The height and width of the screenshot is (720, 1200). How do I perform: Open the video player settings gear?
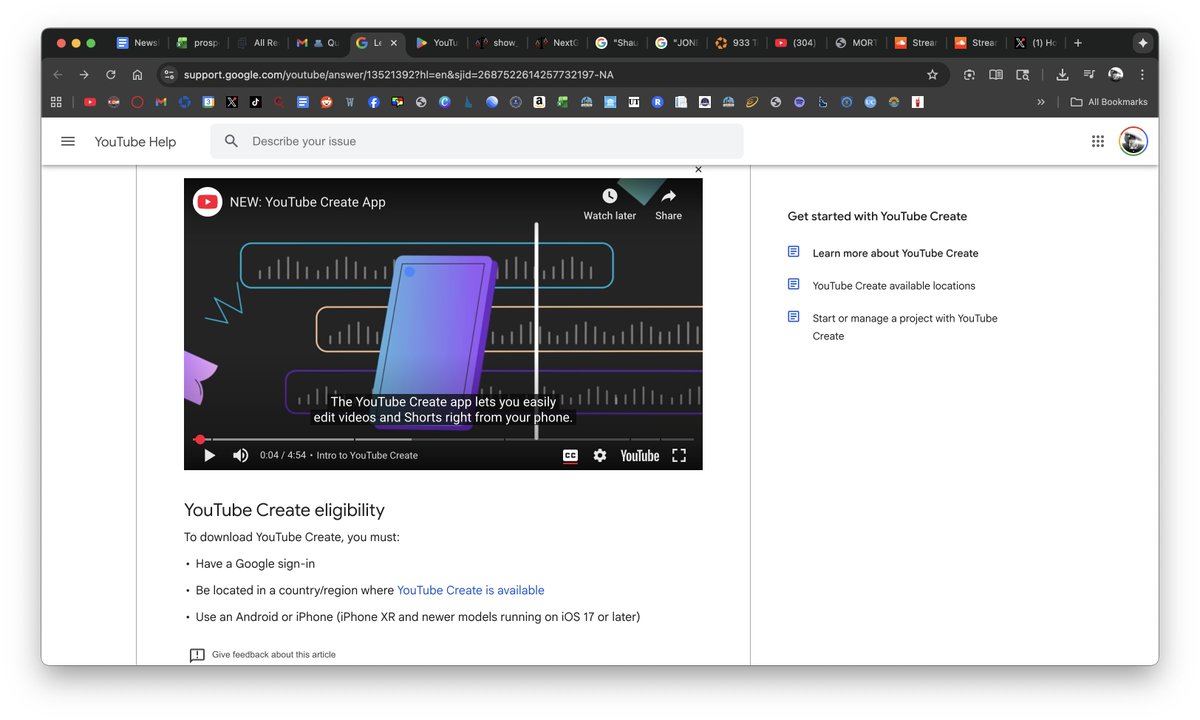600,455
